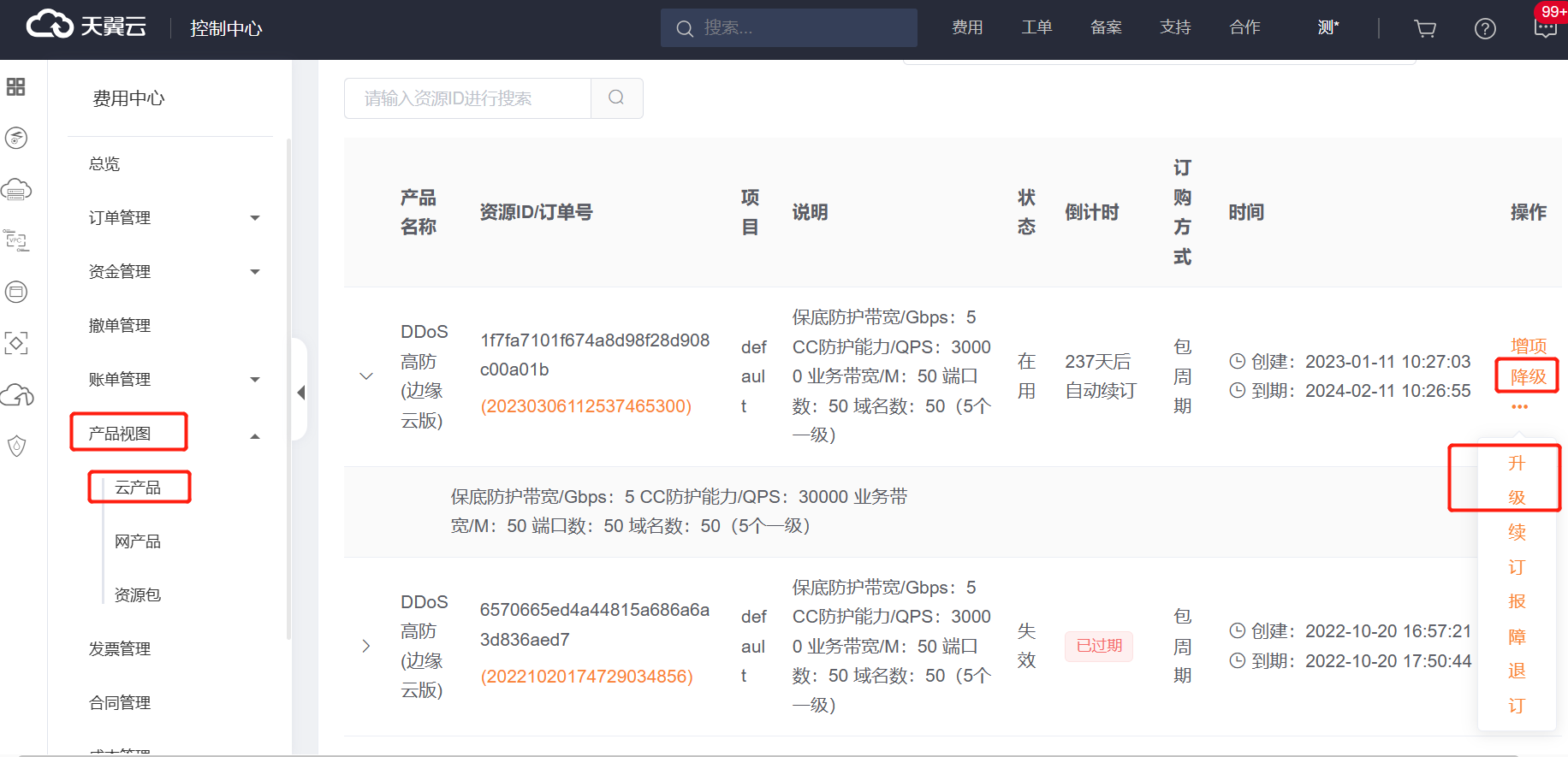Open 合作 in the top navigation

coord(1244,27)
